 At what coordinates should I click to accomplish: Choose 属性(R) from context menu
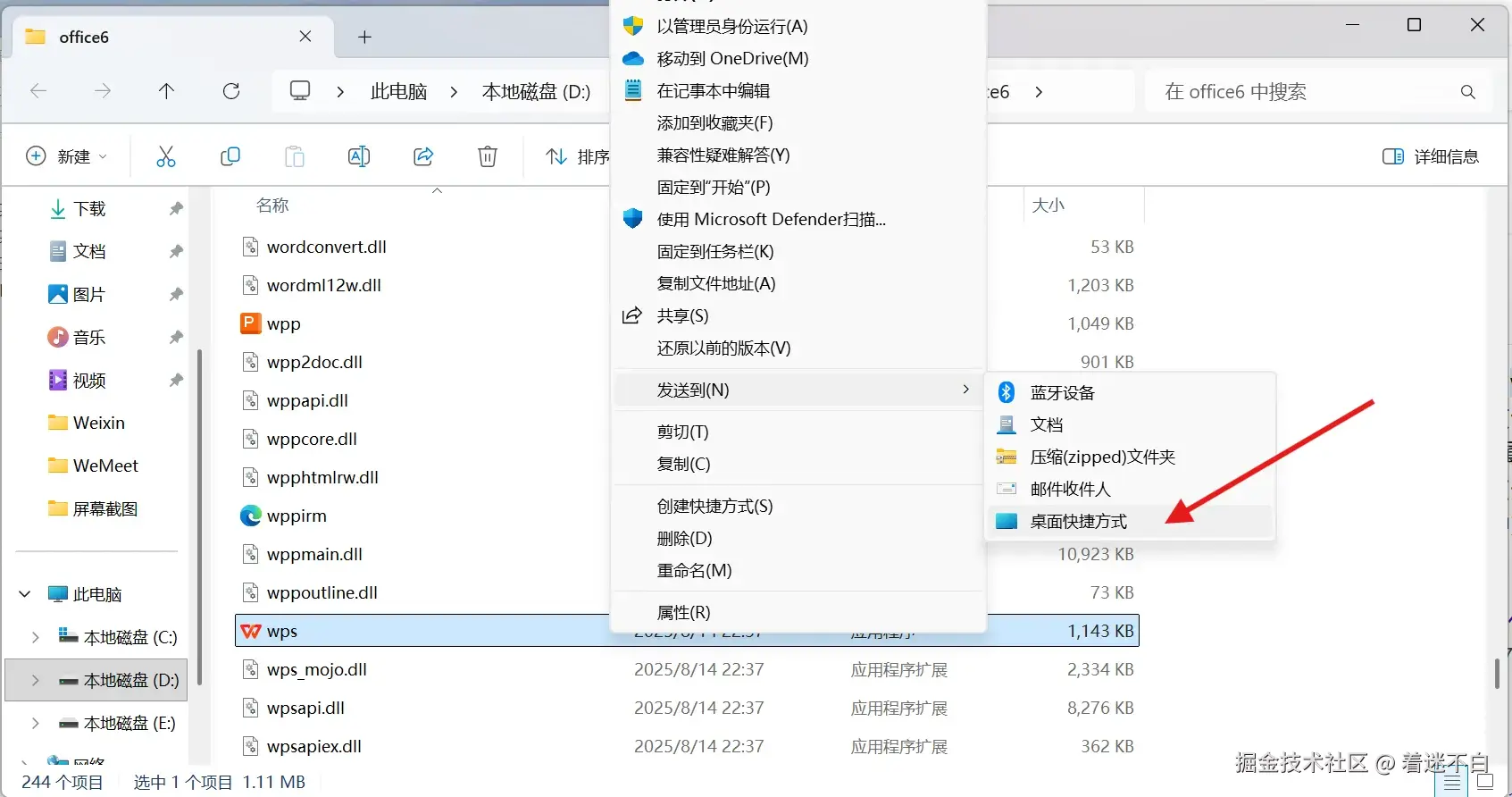[x=798, y=612]
